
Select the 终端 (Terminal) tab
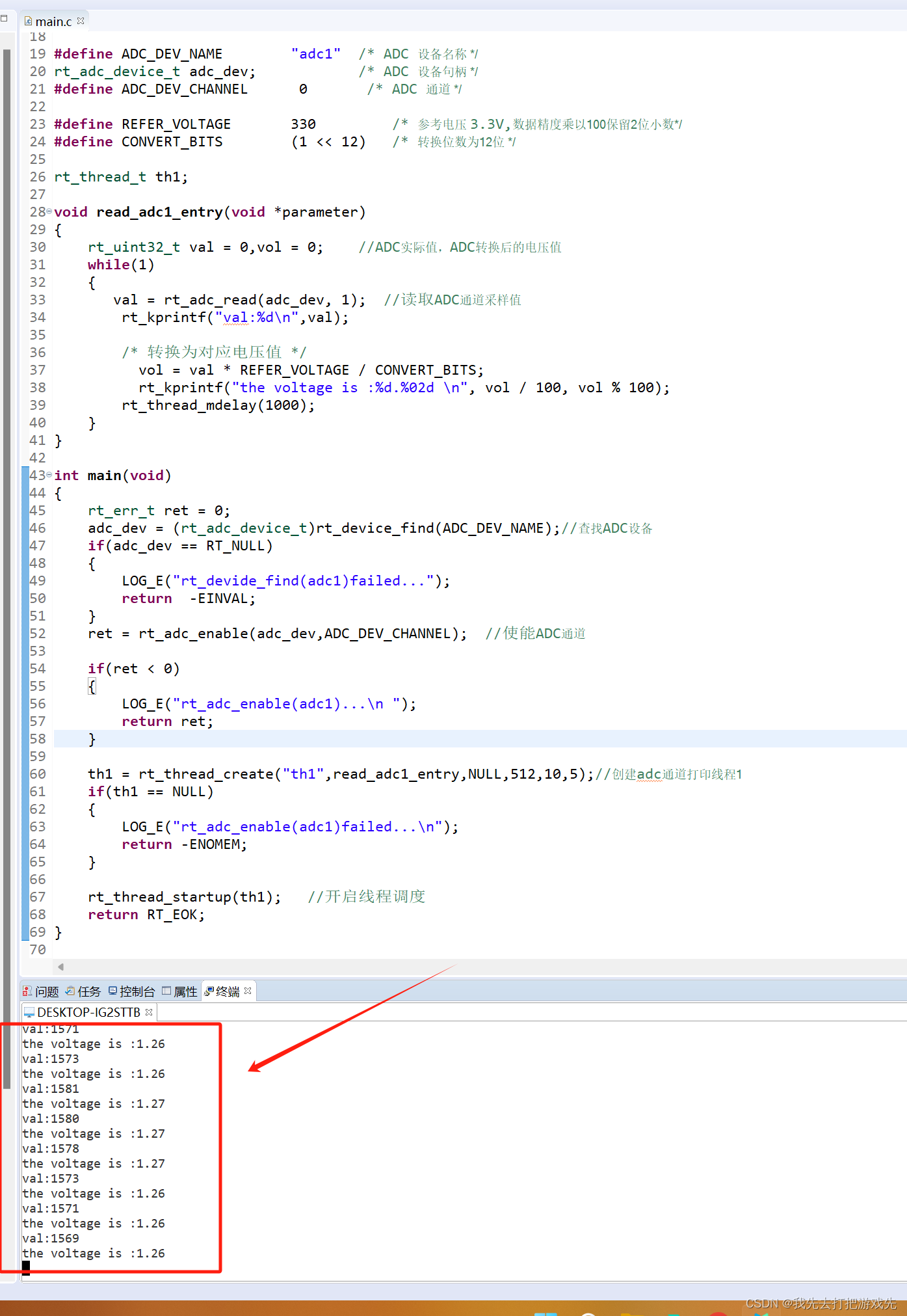[228, 991]
